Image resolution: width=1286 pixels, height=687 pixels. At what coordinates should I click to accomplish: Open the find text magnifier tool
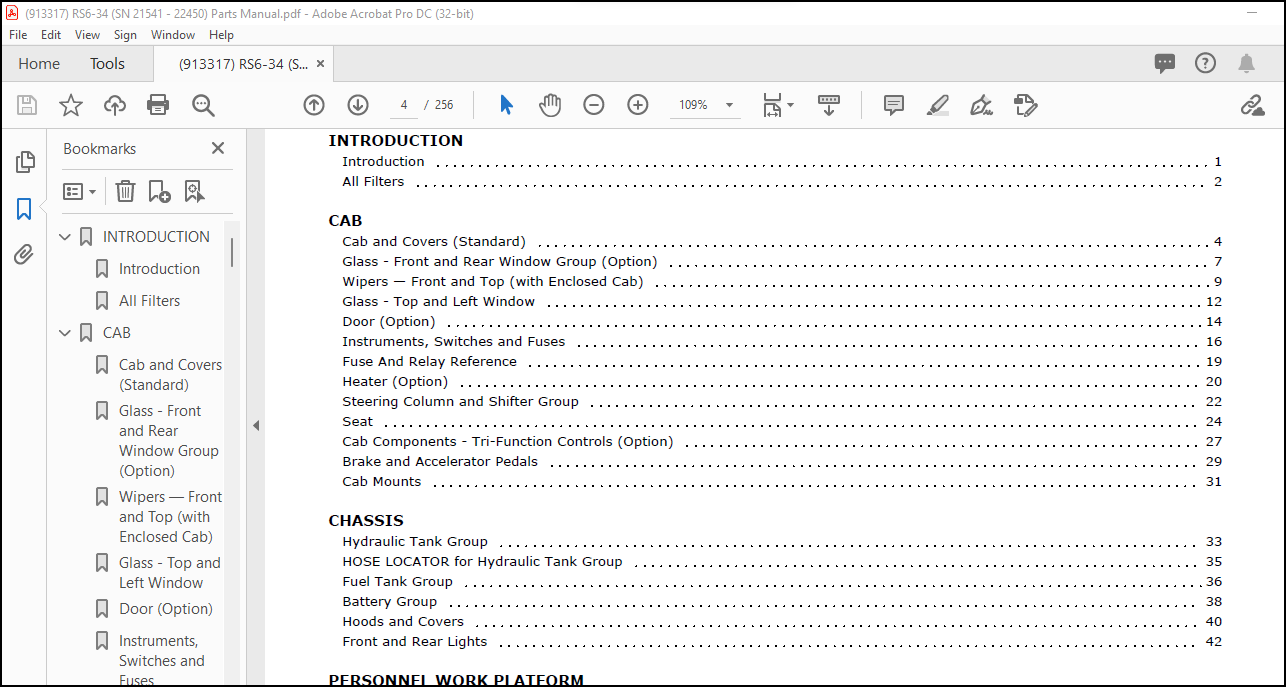204,105
